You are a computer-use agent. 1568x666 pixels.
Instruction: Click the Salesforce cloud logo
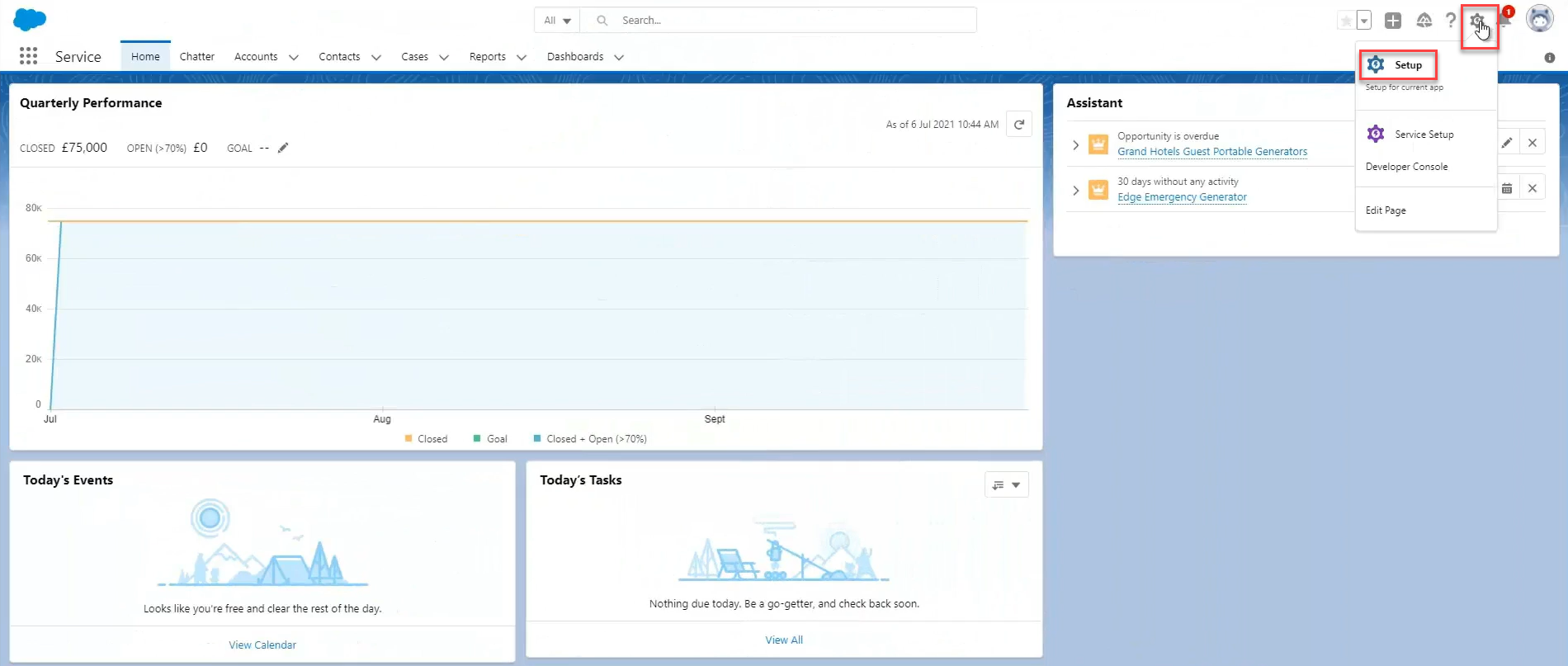tap(30, 19)
